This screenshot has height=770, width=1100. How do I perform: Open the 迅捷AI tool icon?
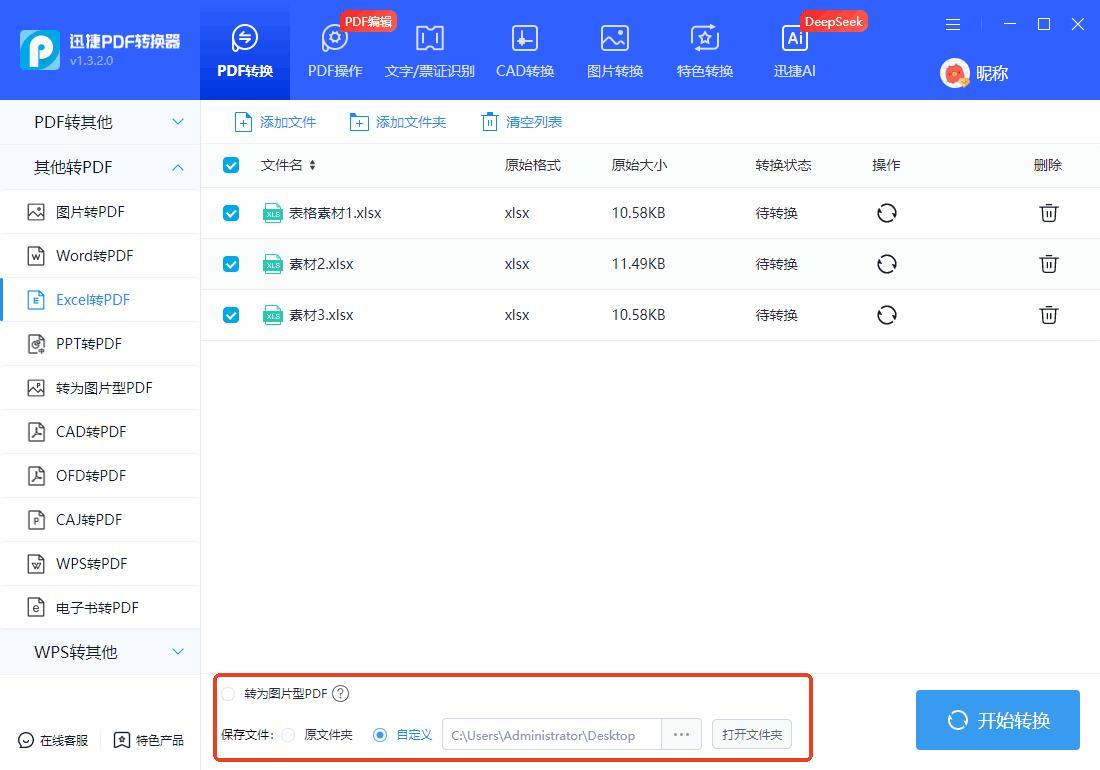[x=795, y=50]
